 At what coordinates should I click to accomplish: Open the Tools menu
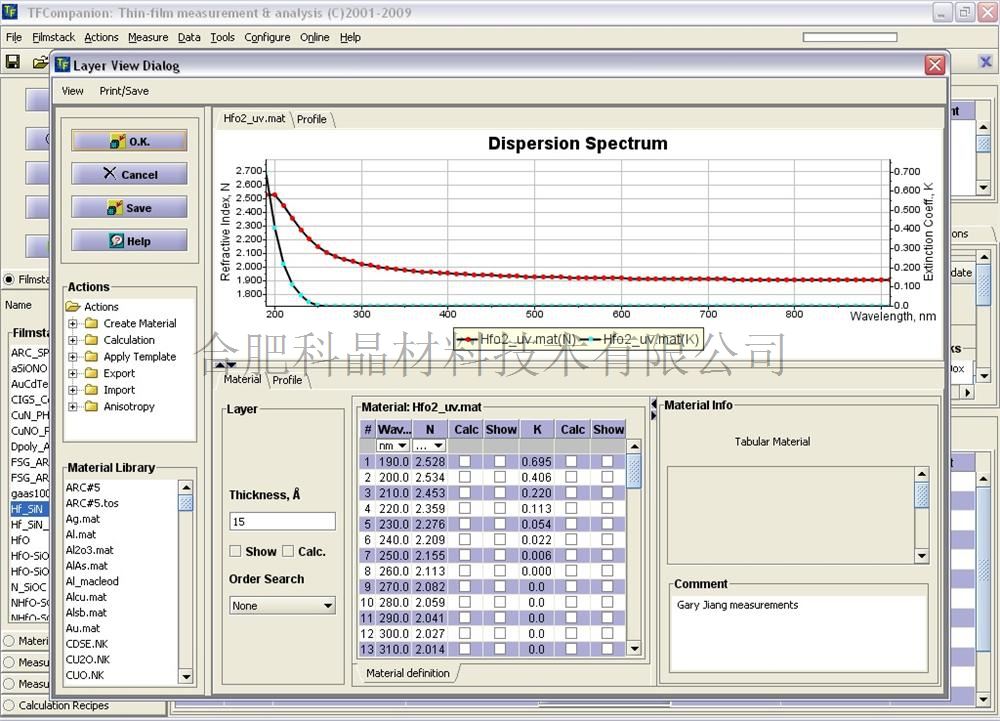223,37
